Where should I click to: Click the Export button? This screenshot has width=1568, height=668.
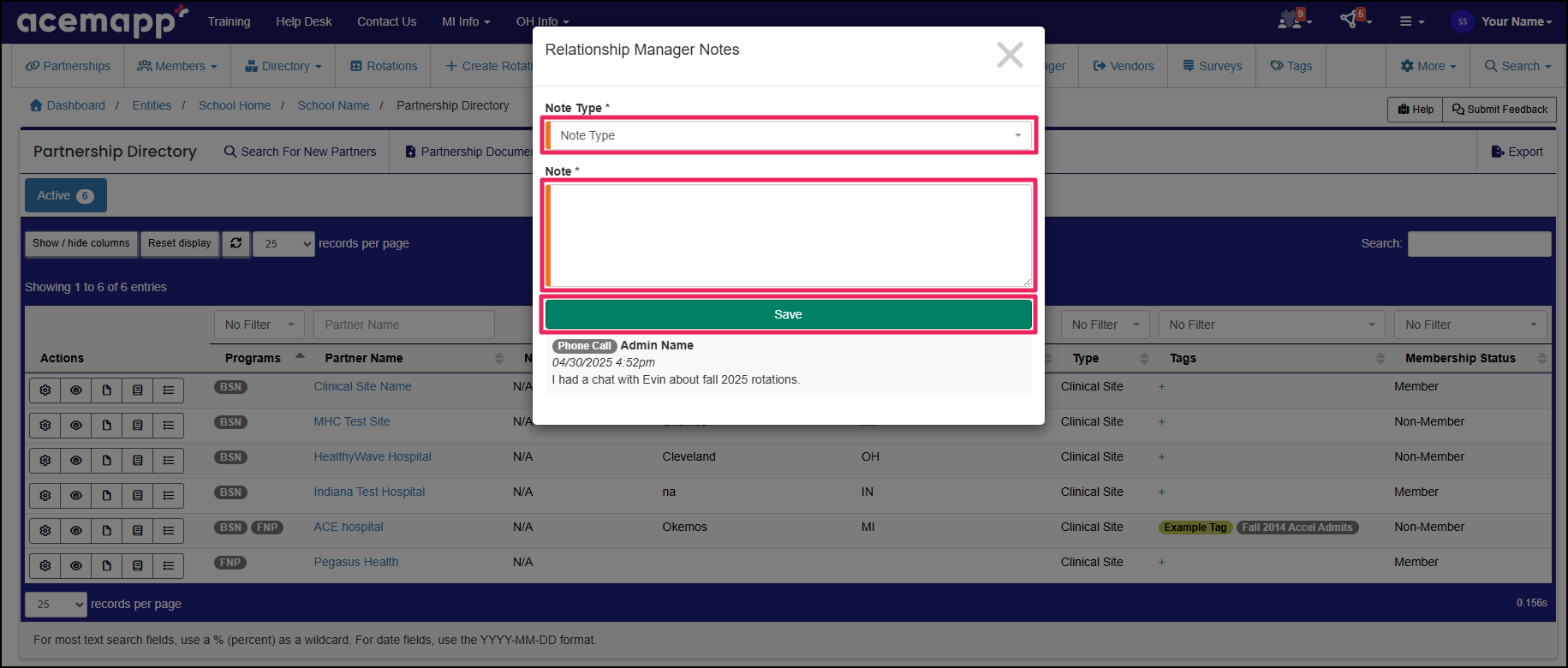(x=1517, y=152)
